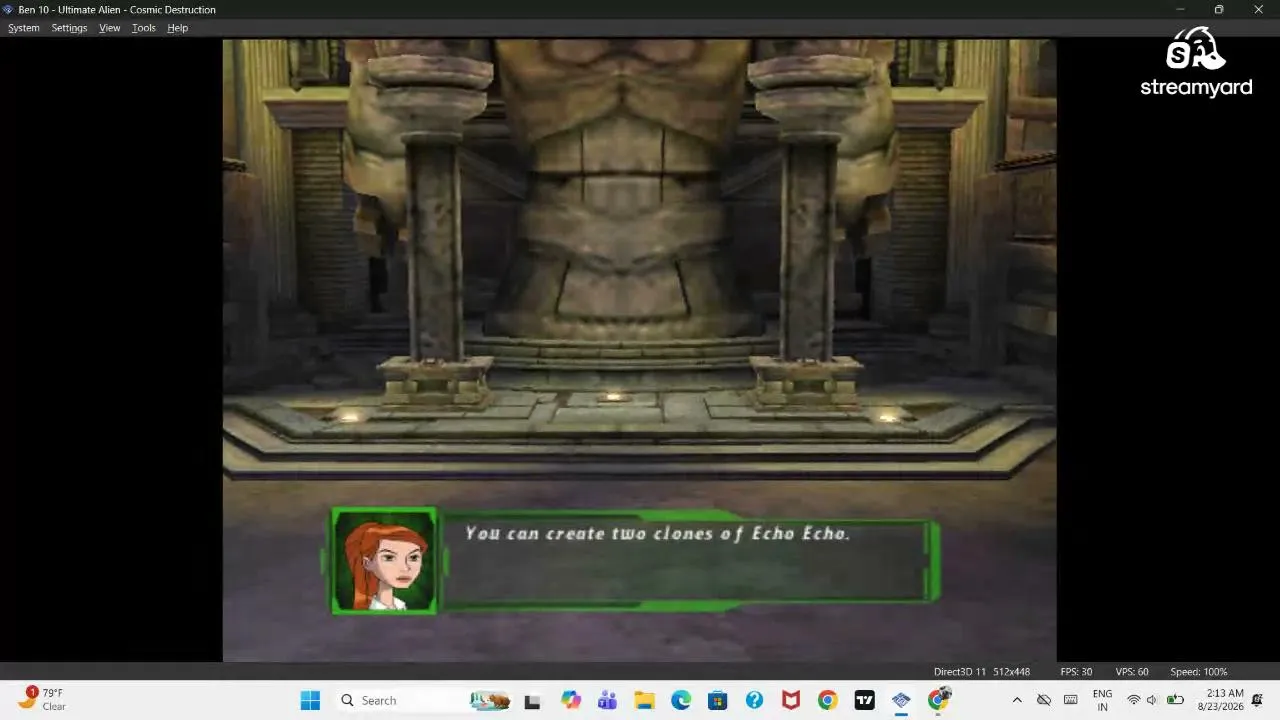The width and height of the screenshot is (1280, 720).
Task: Open Microsoft Edge from the taskbar
Action: point(681,700)
